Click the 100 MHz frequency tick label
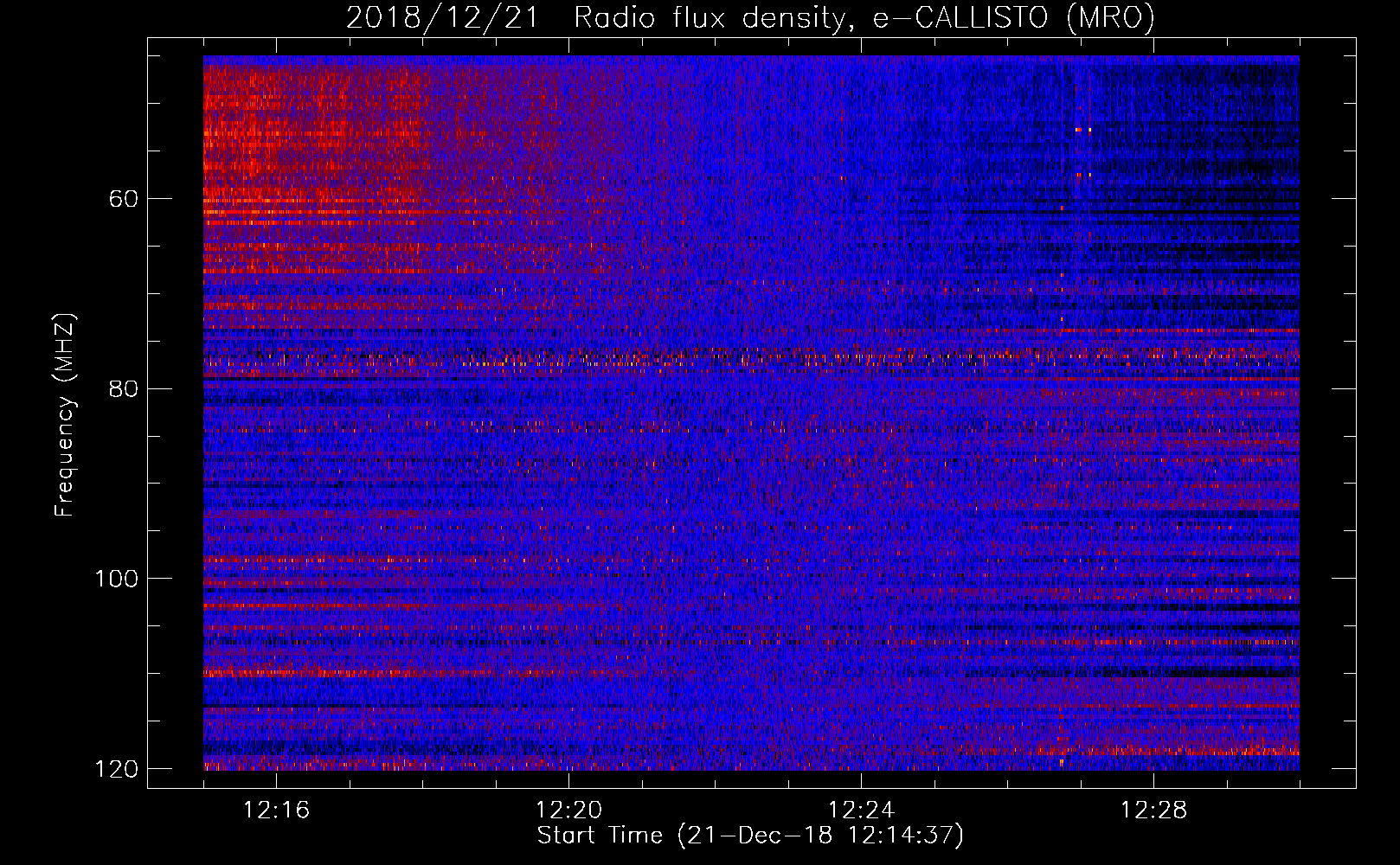This screenshot has height=865, width=1400. pyautogui.click(x=116, y=579)
